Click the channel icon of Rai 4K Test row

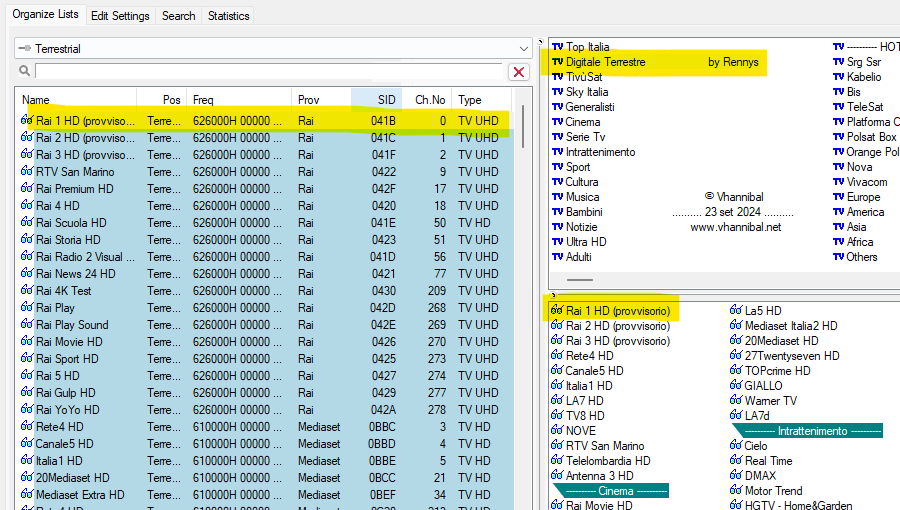[x=27, y=290]
